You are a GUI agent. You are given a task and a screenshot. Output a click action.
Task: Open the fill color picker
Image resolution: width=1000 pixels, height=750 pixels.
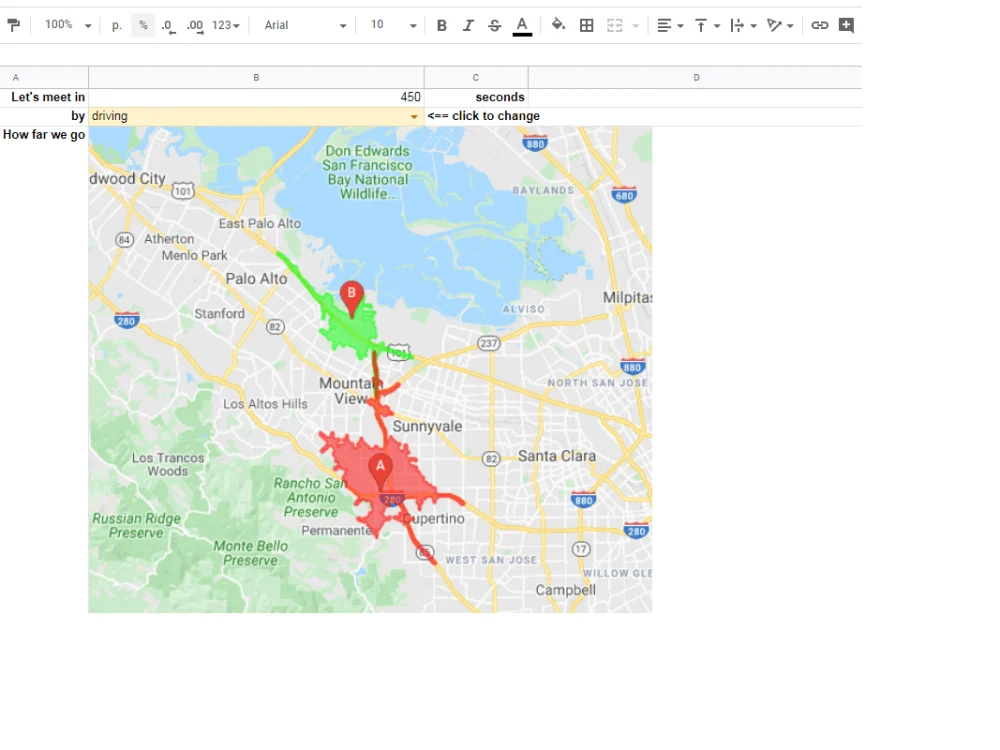click(x=559, y=25)
